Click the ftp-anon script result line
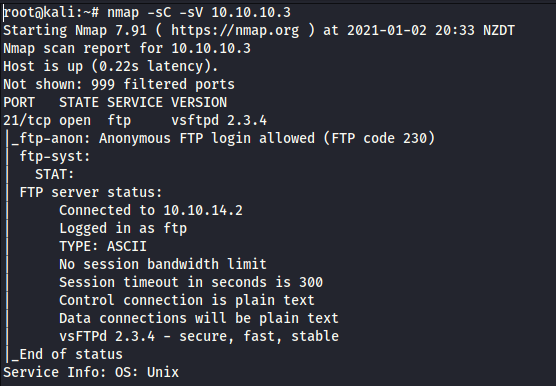 pyautogui.click(x=223, y=138)
